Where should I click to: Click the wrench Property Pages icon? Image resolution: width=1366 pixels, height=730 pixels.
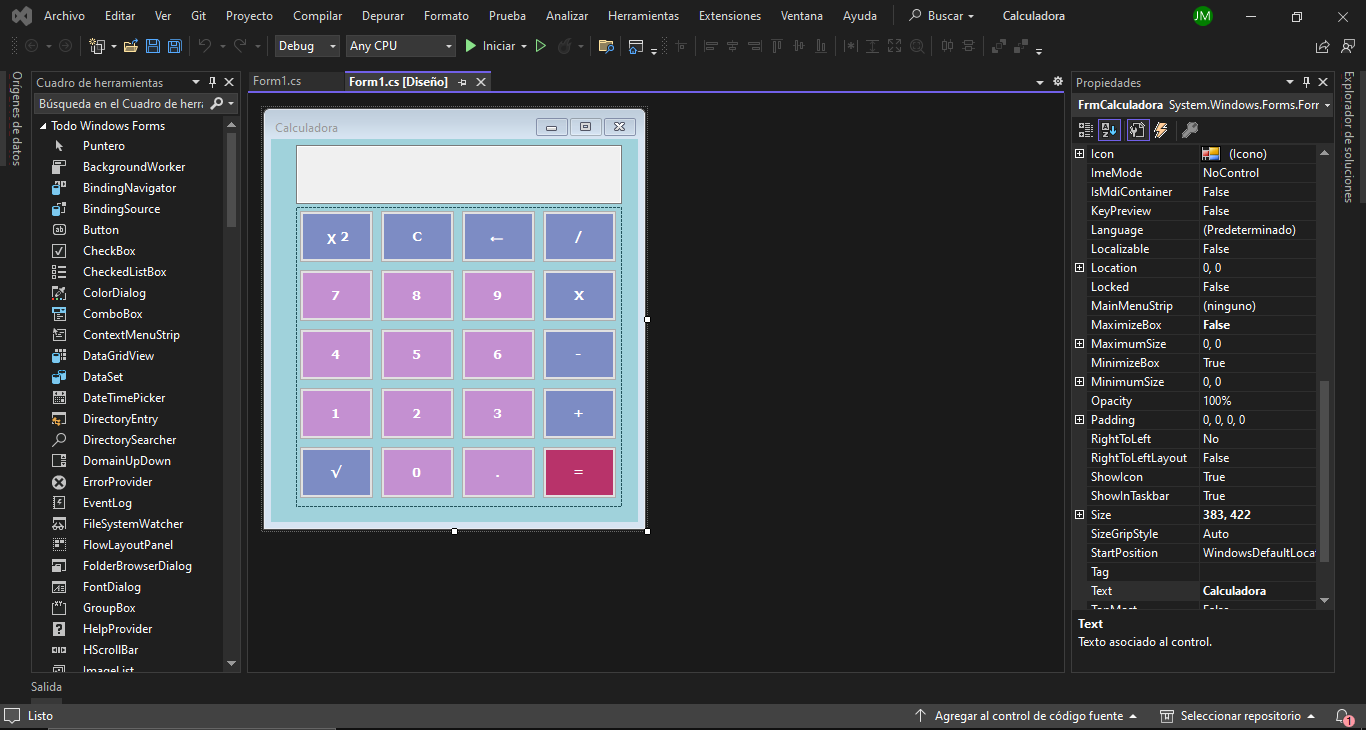tap(1189, 130)
